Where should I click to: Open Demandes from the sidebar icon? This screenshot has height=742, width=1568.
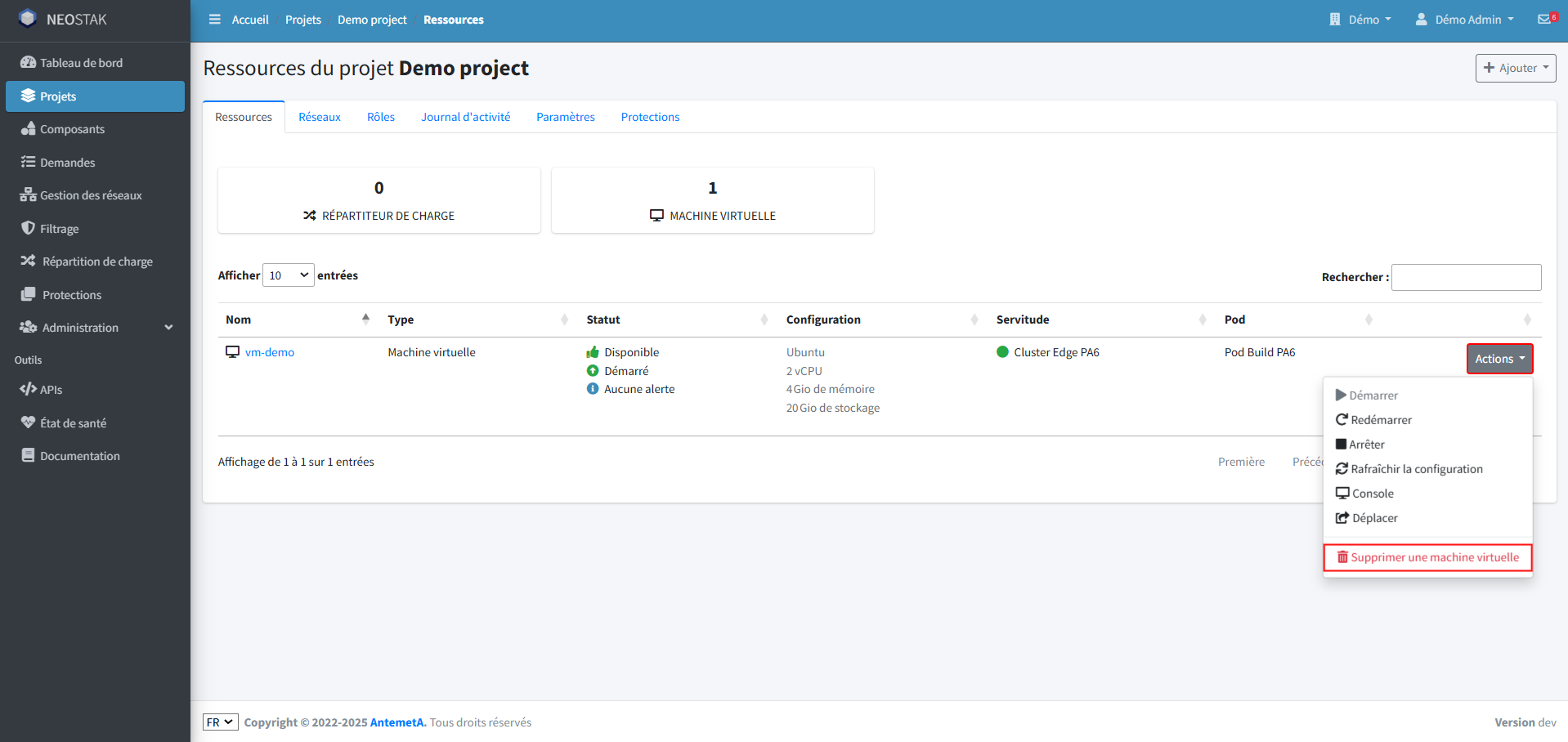(x=29, y=162)
